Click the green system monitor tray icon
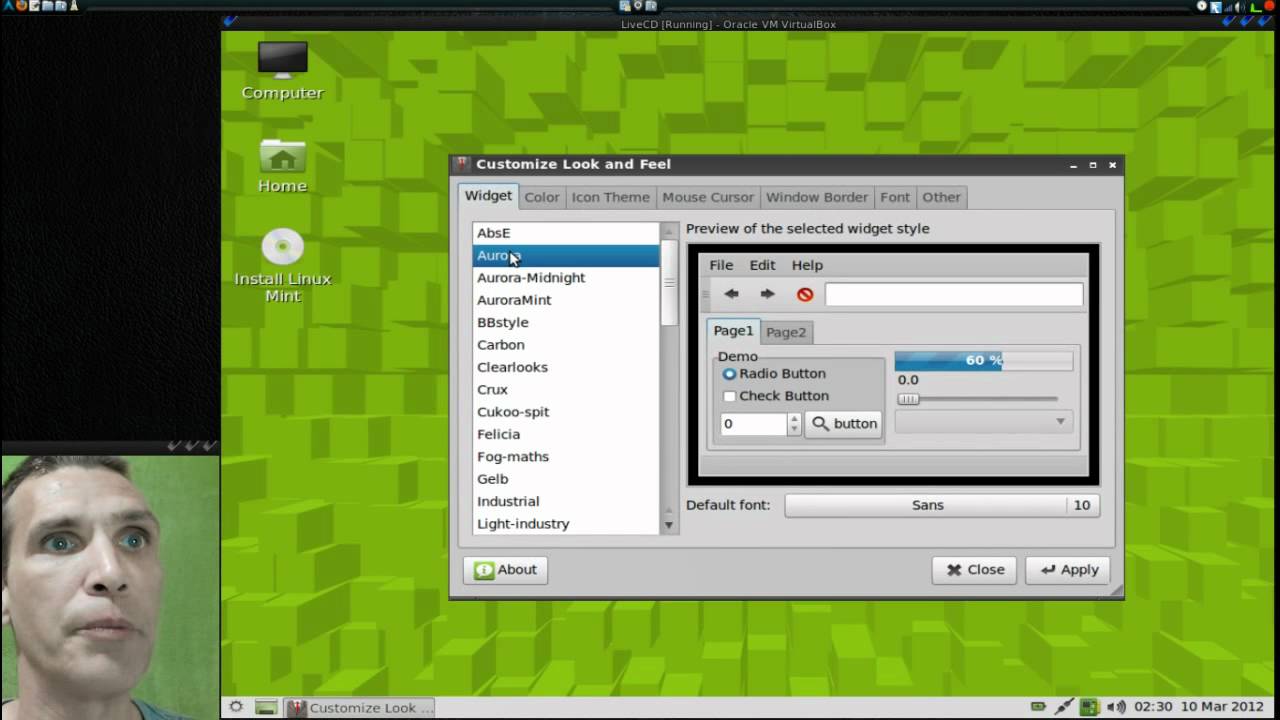The width and height of the screenshot is (1280, 720). pyautogui.click(x=1090, y=707)
